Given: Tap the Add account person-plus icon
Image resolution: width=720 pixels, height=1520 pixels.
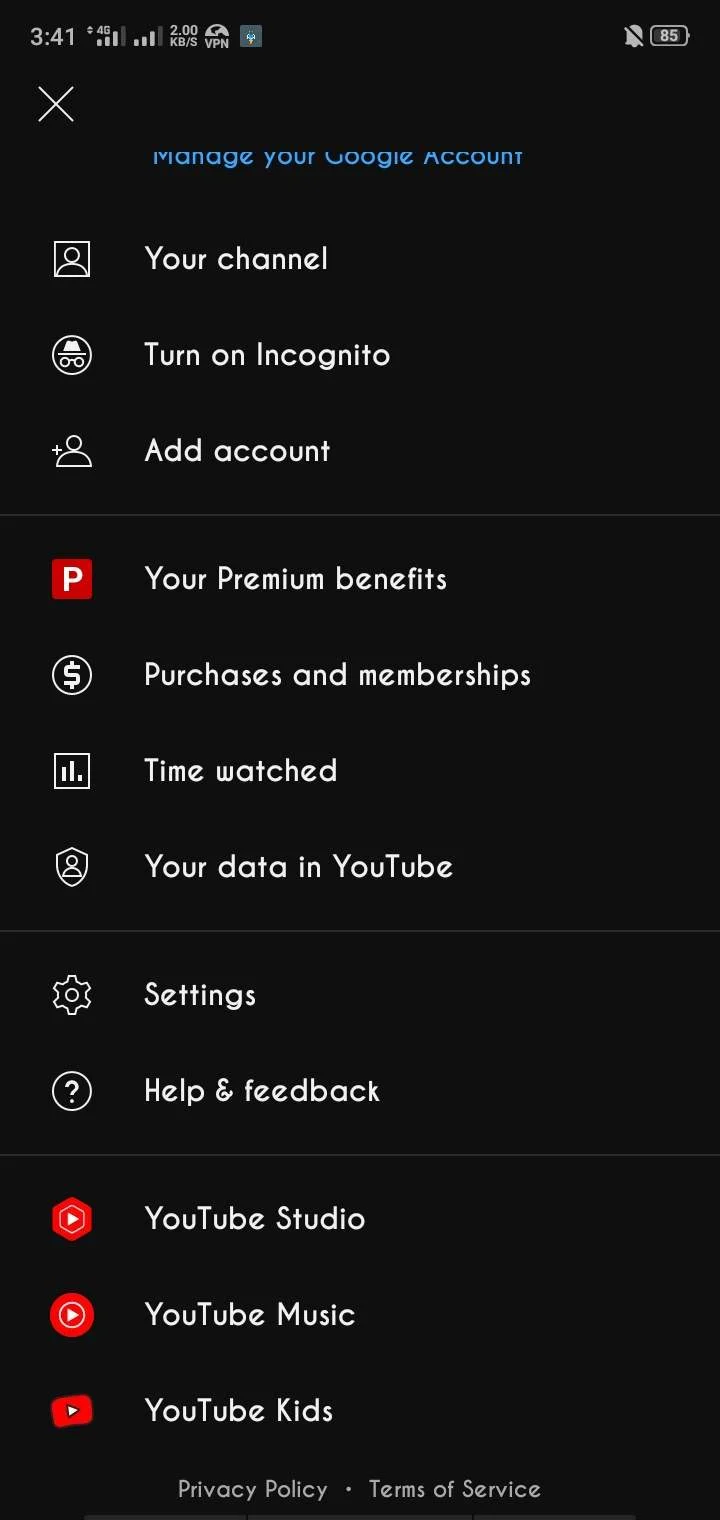Looking at the screenshot, I should [72, 451].
